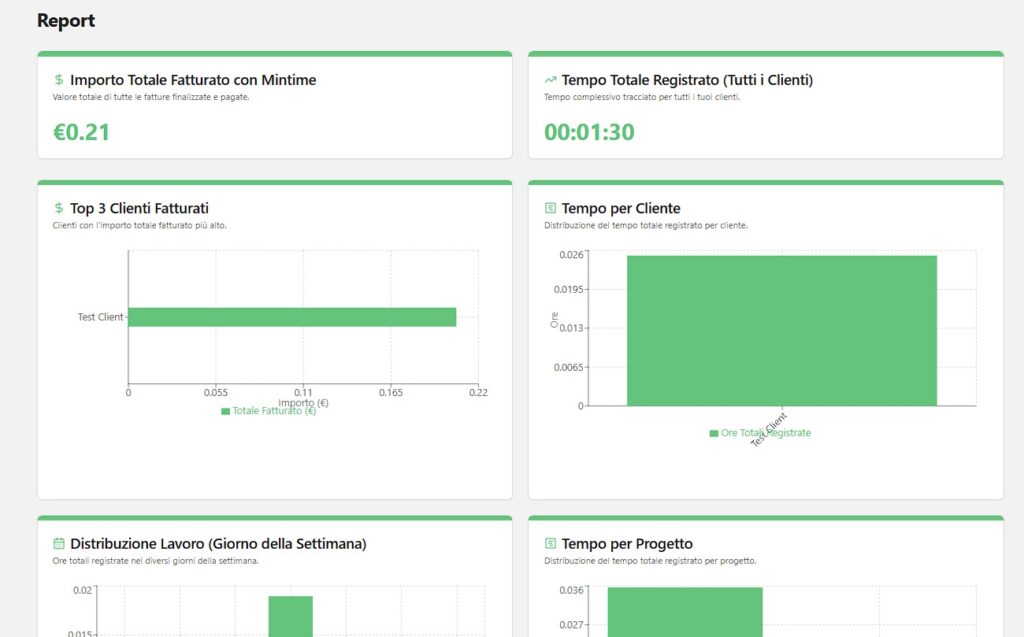Click the subtitle Distribuzione del tempo totale registrato per cliente
The height and width of the screenshot is (637, 1024).
(646, 225)
